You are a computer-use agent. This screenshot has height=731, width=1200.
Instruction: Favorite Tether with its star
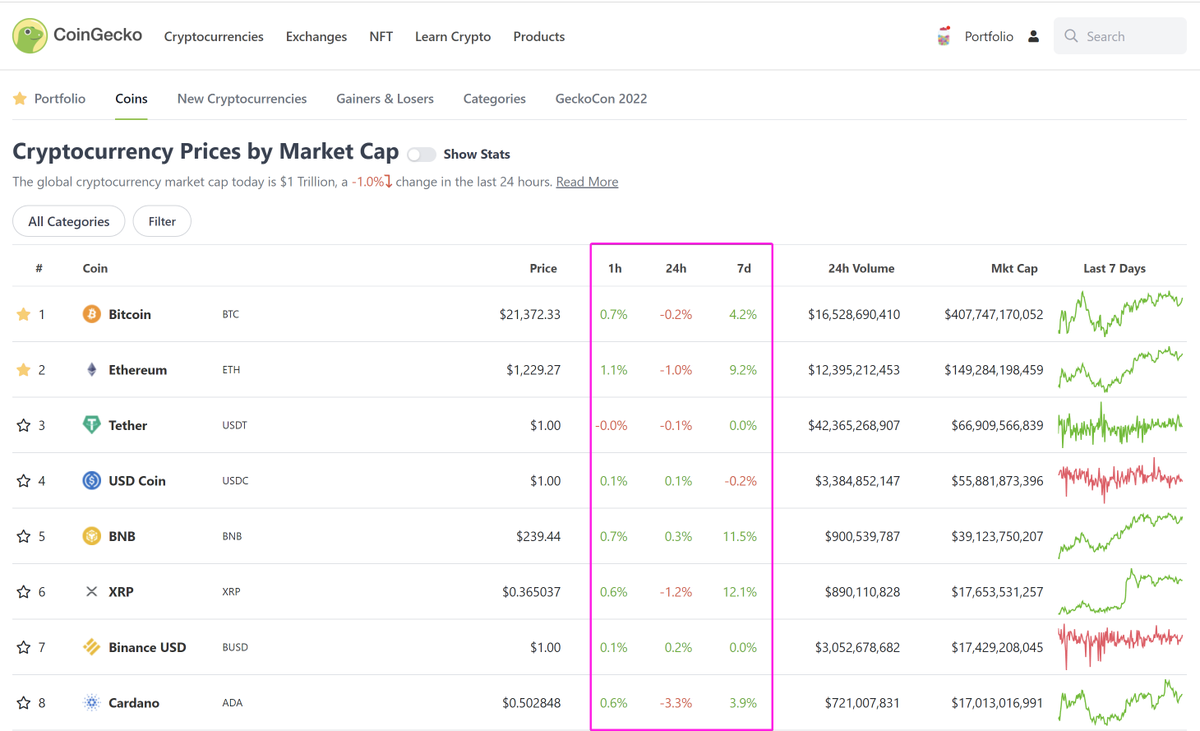point(24,425)
